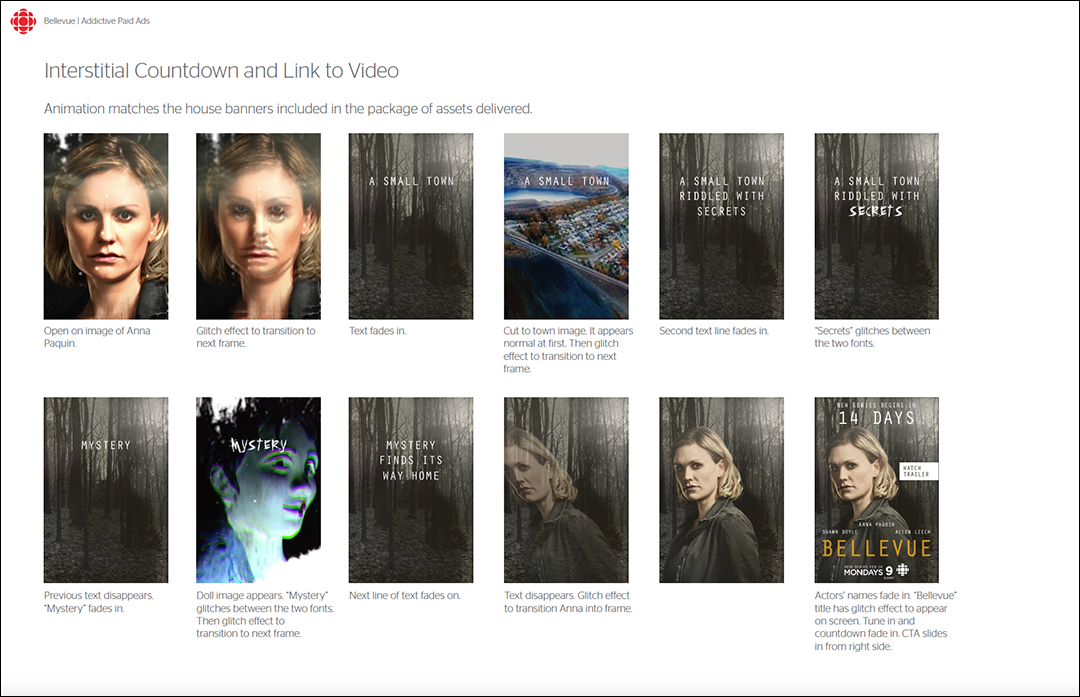
Task: Select the forest frame reading only "A SMALL TOWN"
Action: (411, 226)
